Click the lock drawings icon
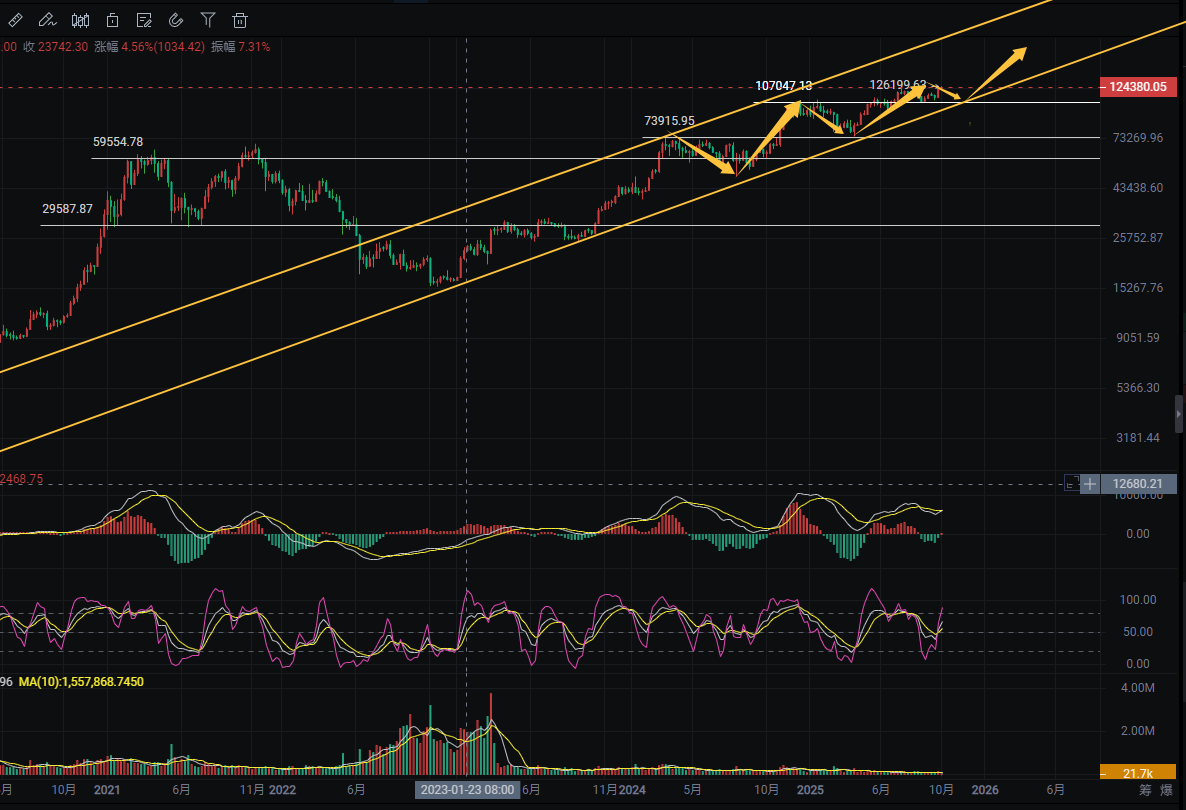The image size is (1186, 810). (x=112, y=20)
